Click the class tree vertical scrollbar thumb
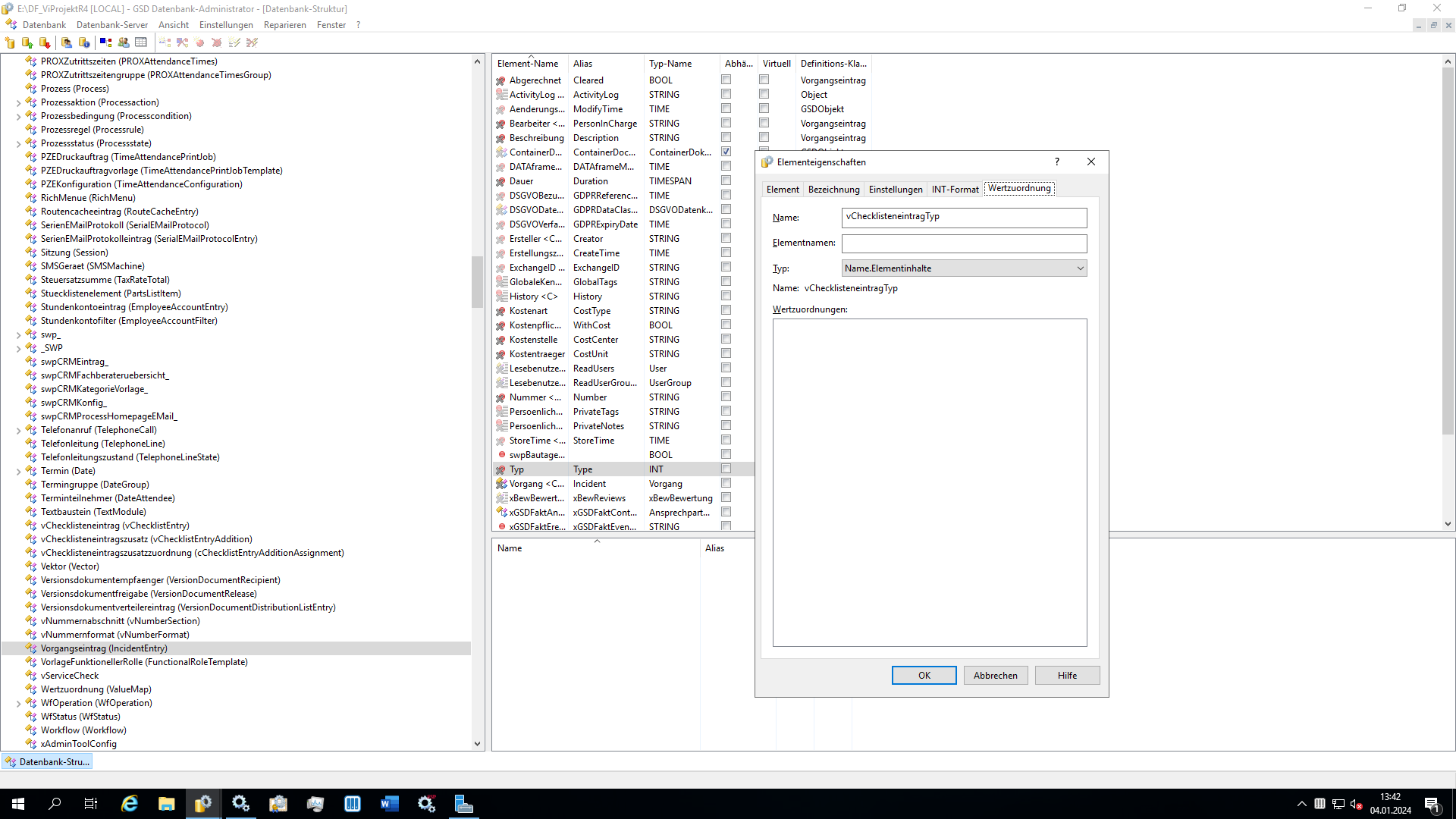The width and height of the screenshot is (1456, 819). pyautogui.click(x=477, y=282)
